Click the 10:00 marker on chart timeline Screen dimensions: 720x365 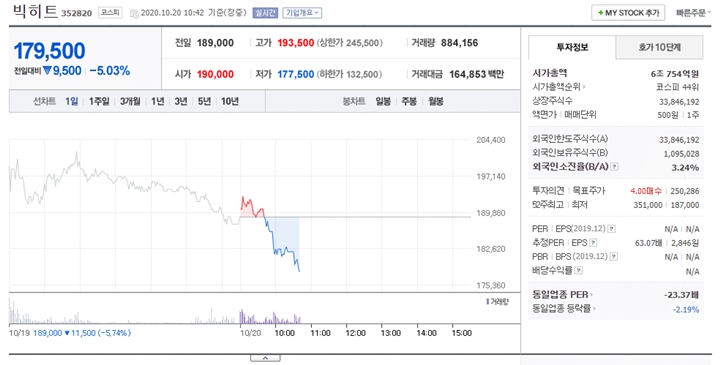point(284,333)
